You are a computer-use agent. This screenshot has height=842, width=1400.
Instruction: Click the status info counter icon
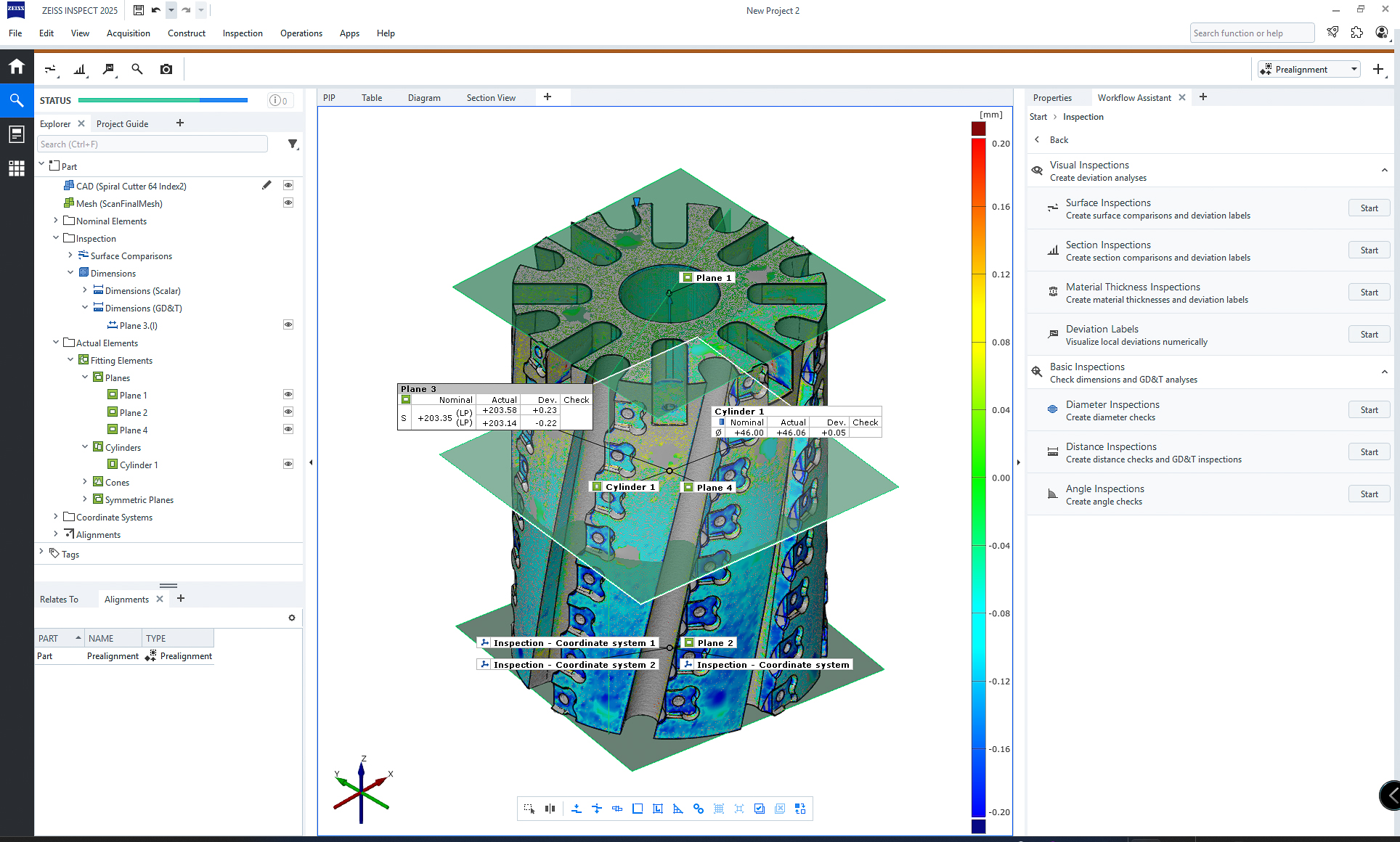click(279, 101)
